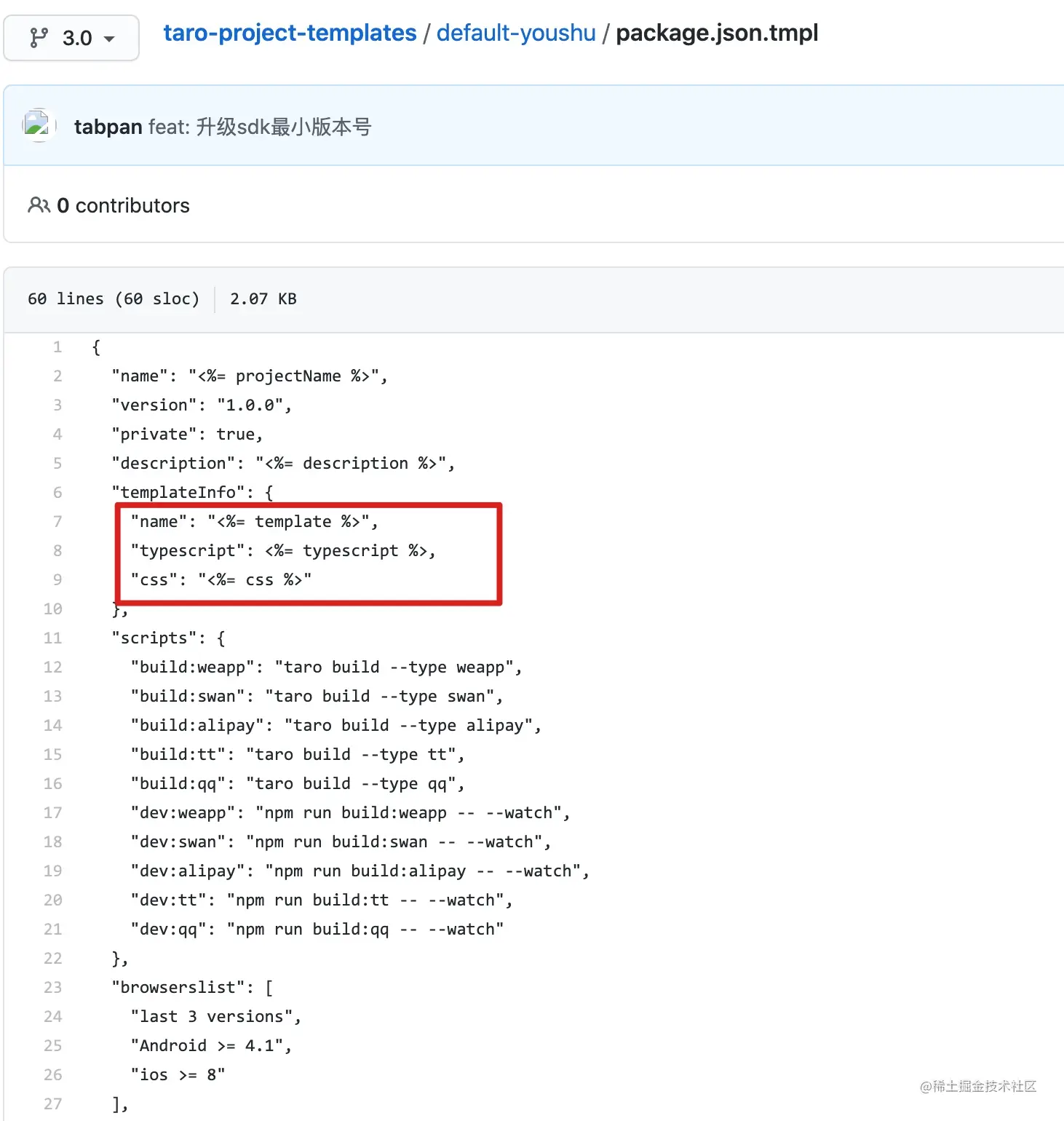Screen dimensions: 1064x1121
Task: Click the '"ios >= 8"' line
Action: (x=178, y=1075)
